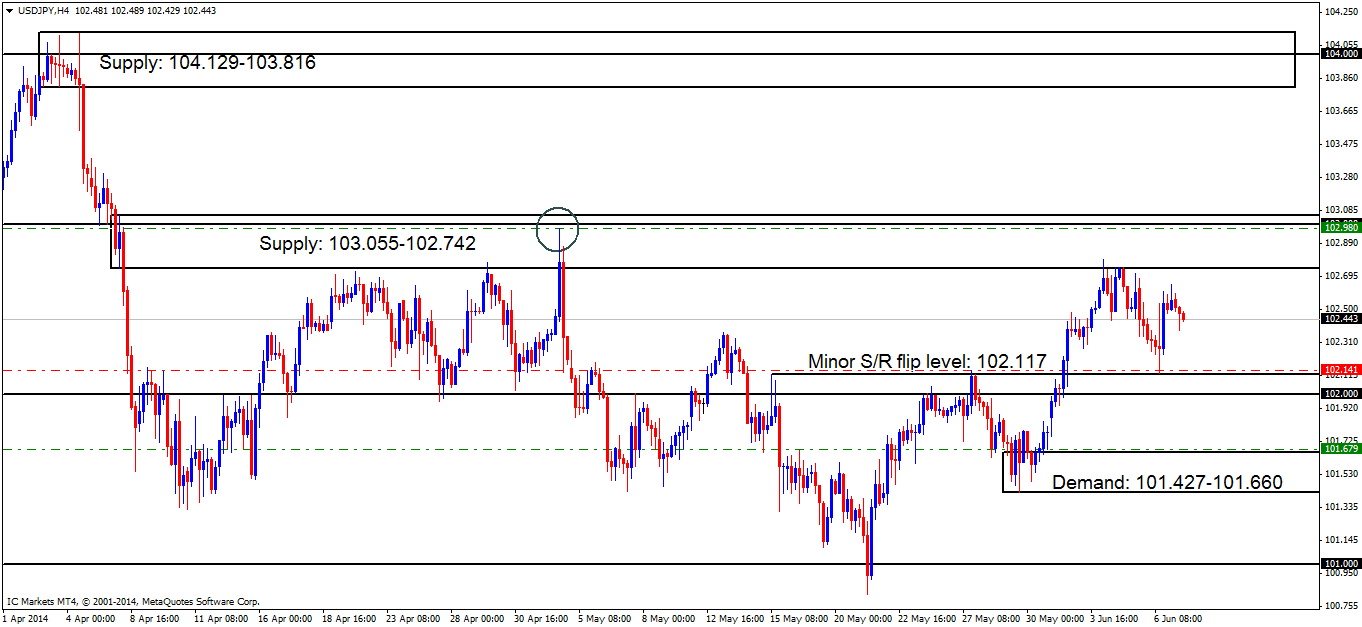Select the circle object marking the 30 Apr wick

click(558, 229)
